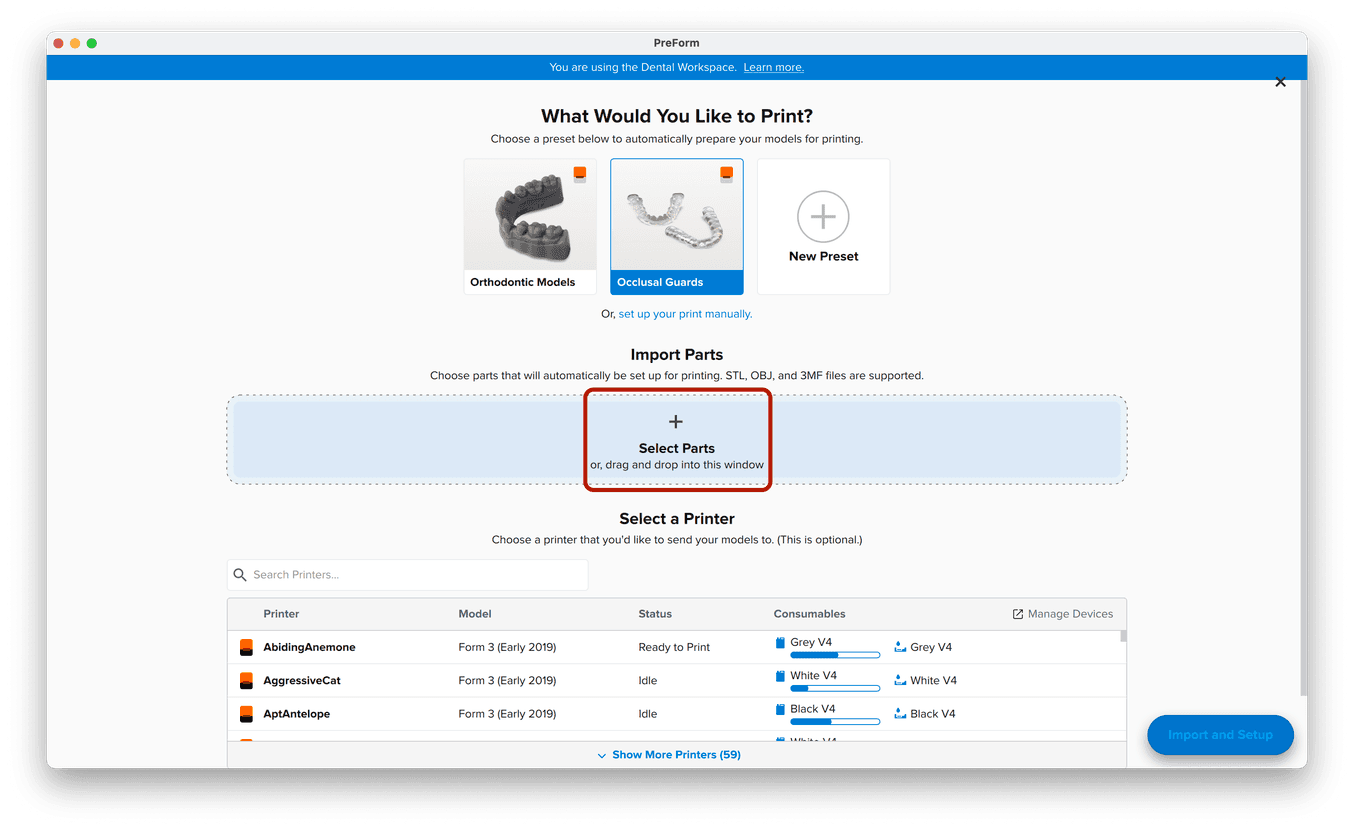The height and width of the screenshot is (830, 1354).
Task: Close the print setup dialog with X
Action: tap(1280, 82)
